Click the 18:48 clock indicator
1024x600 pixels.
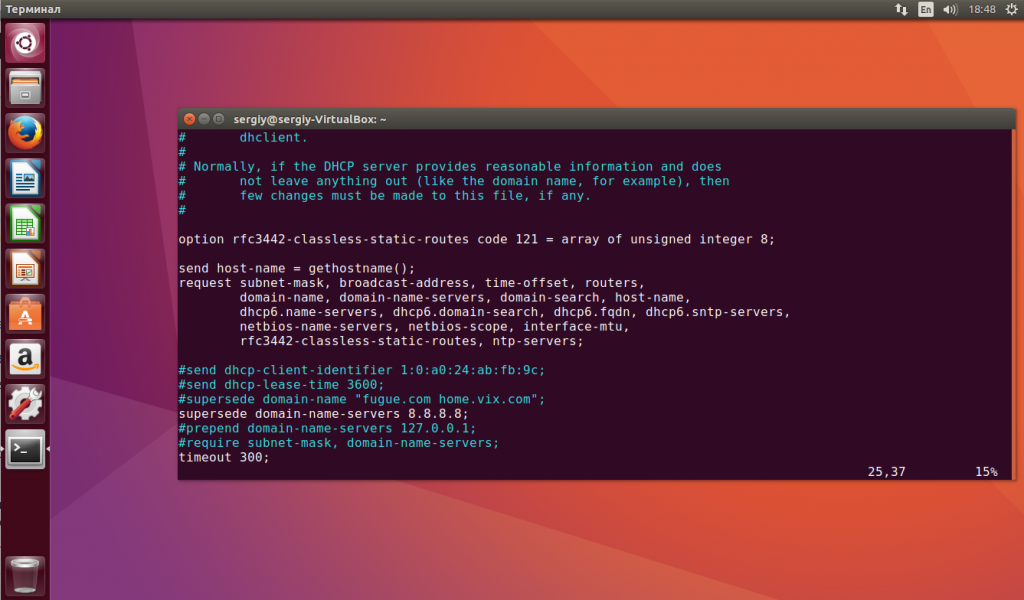click(x=982, y=9)
